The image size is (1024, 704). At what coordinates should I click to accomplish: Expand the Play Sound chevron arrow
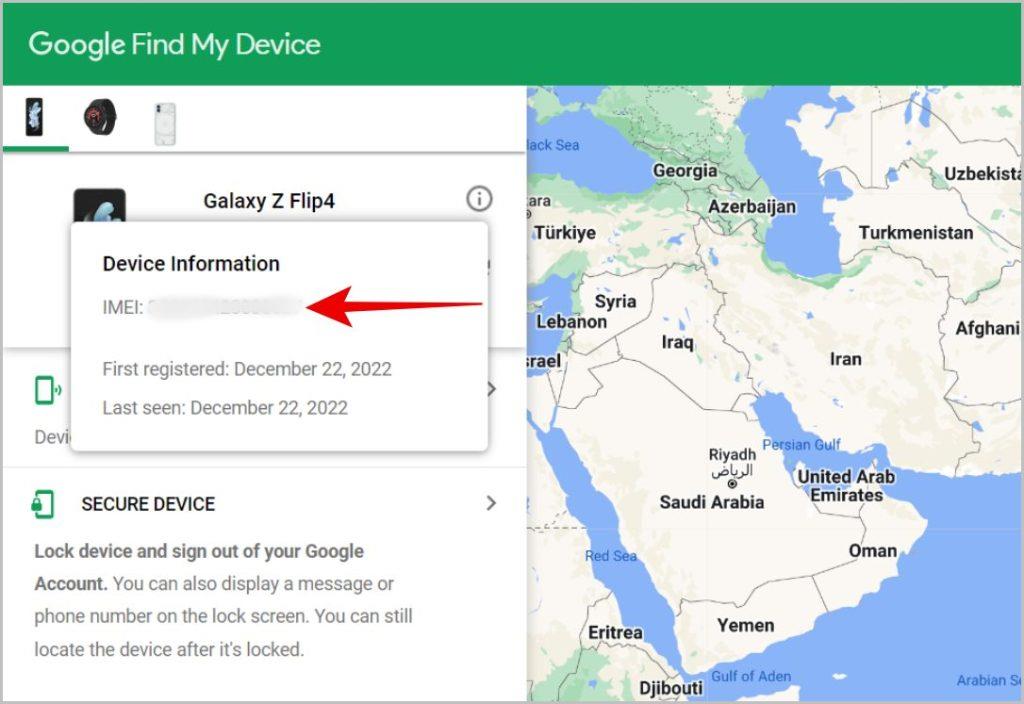tap(492, 389)
